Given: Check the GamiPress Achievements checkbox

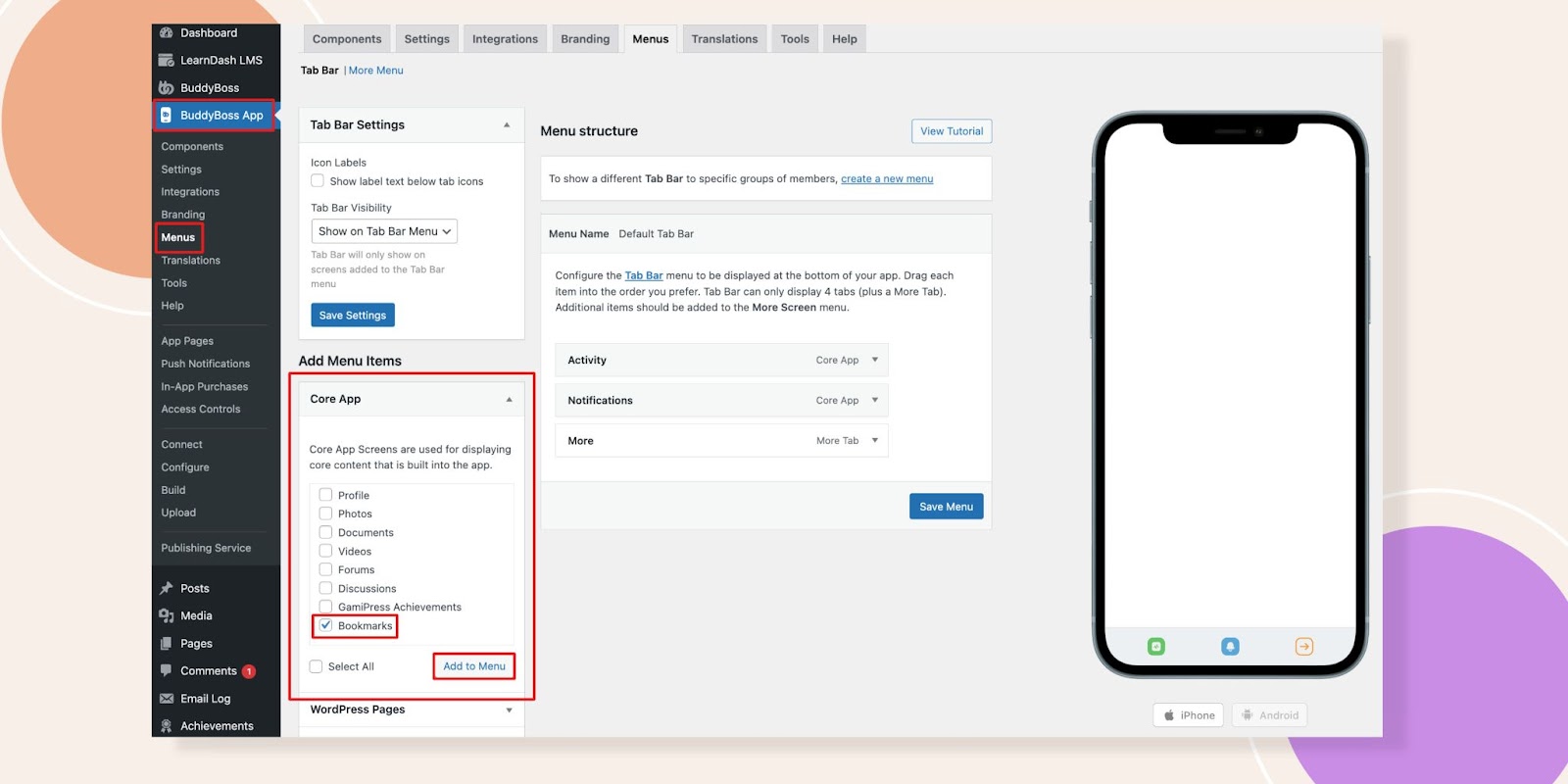Looking at the screenshot, I should point(325,607).
